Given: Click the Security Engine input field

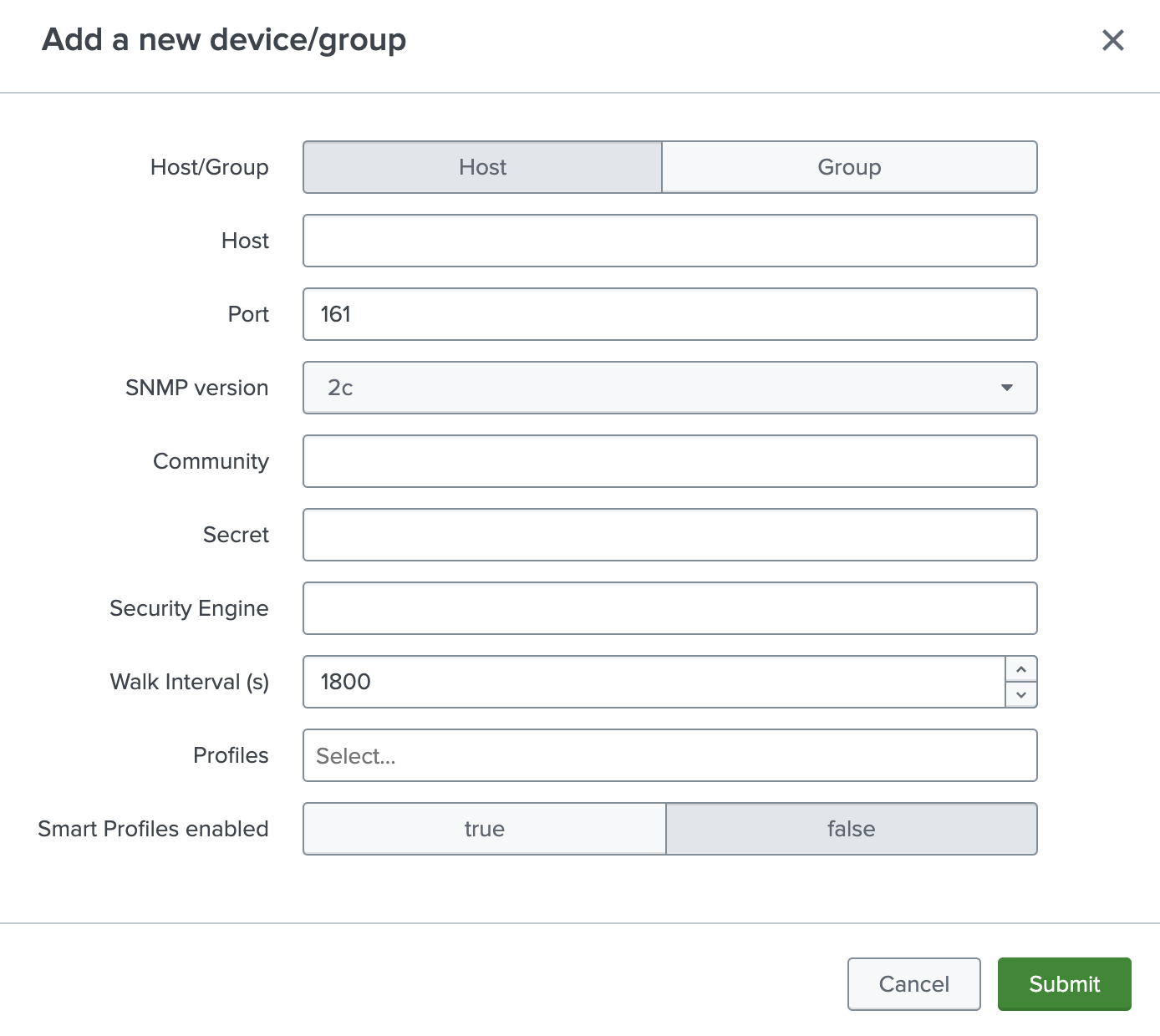Looking at the screenshot, I should 669,608.
